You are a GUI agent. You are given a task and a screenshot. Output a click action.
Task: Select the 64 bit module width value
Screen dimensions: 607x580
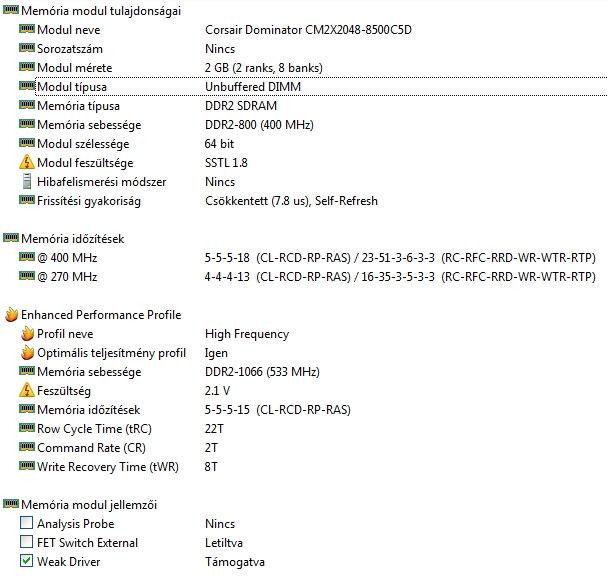219,144
